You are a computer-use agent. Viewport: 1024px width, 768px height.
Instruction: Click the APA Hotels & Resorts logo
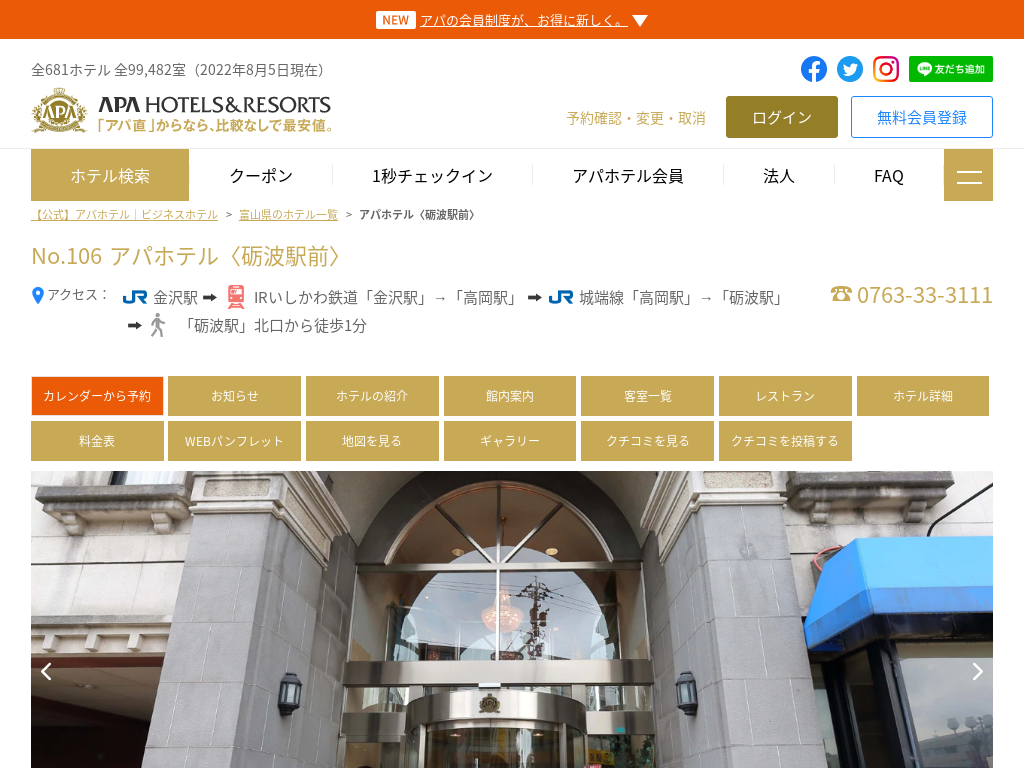pyautogui.click(x=182, y=111)
